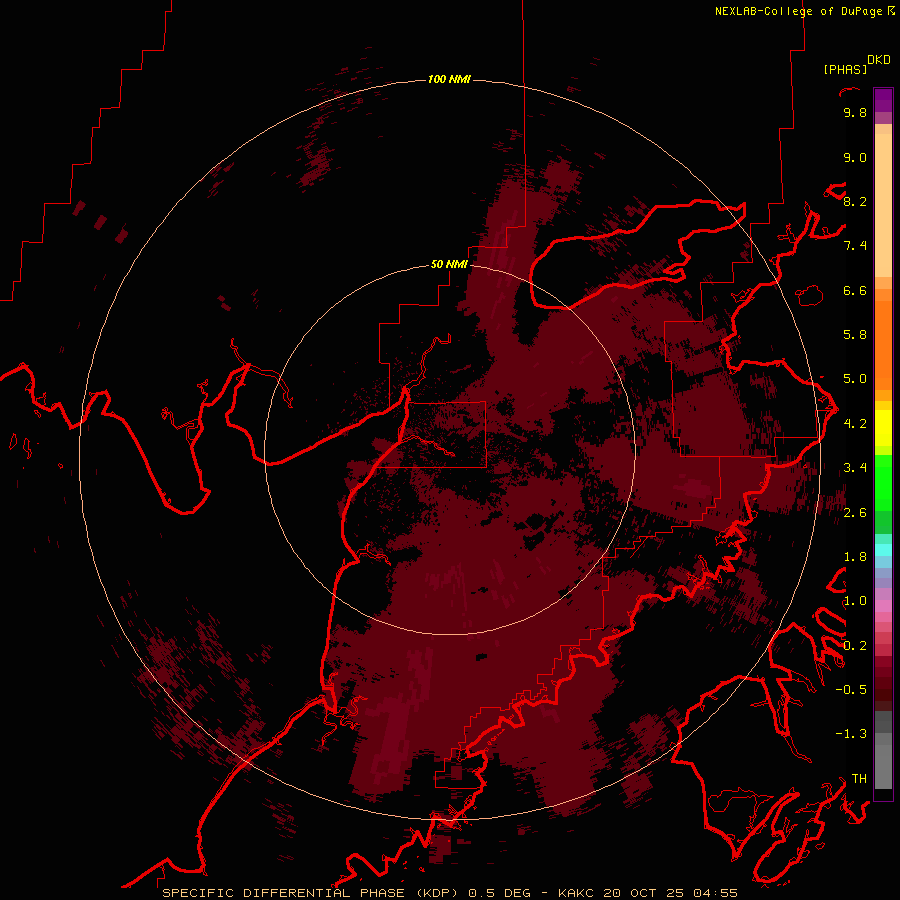This screenshot has height=900, width=900.
Task: Click the 9.8 legend value
Action: pos(855,112)
